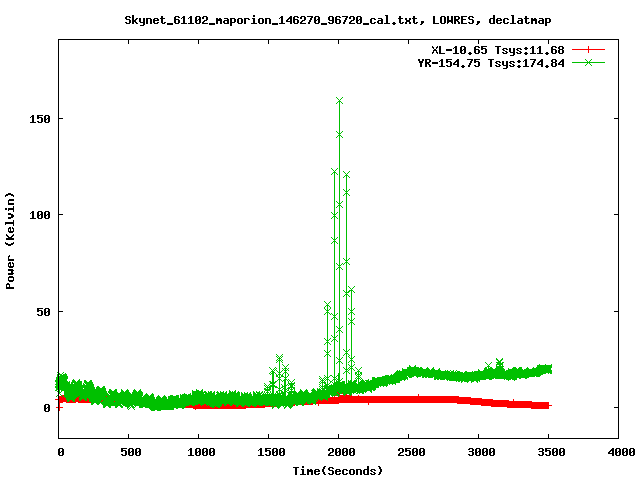This screenshot has height=480, width=640.
Task: Click the 150 tick label on the y-axis
Action: (x=40, y=118)
